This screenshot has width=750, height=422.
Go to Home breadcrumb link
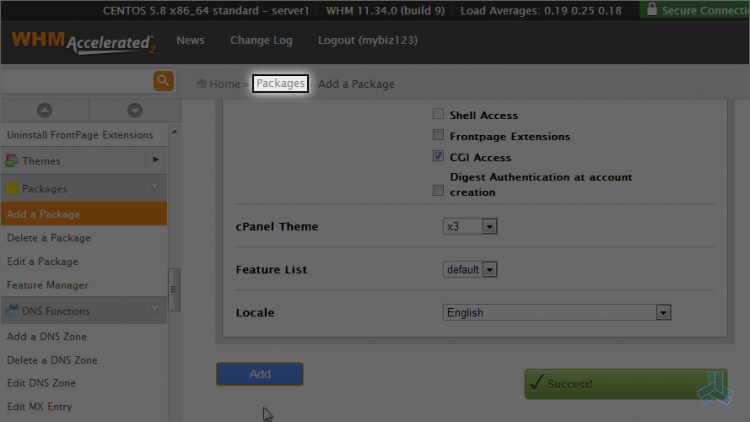pyautogui.click(x=224, y=84)
